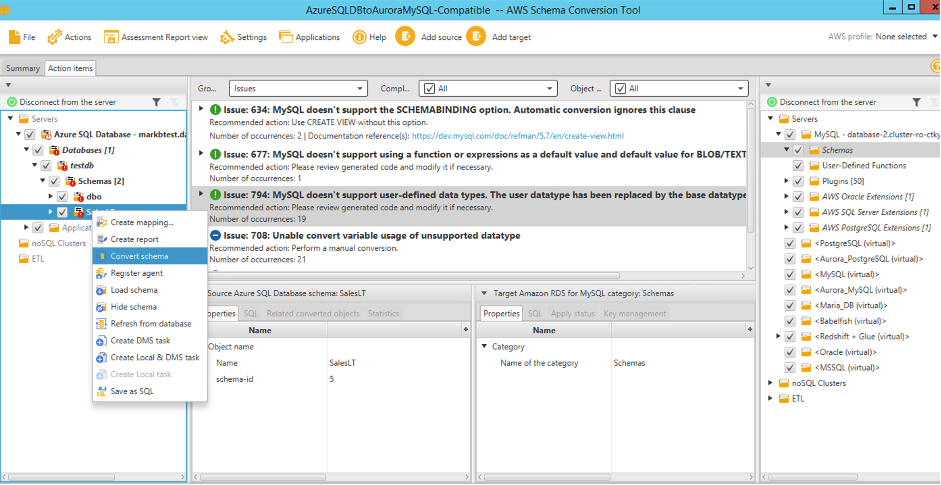Click the Add target icon
The width and height of the screenshot is (941, 485).
pos(476,37)
